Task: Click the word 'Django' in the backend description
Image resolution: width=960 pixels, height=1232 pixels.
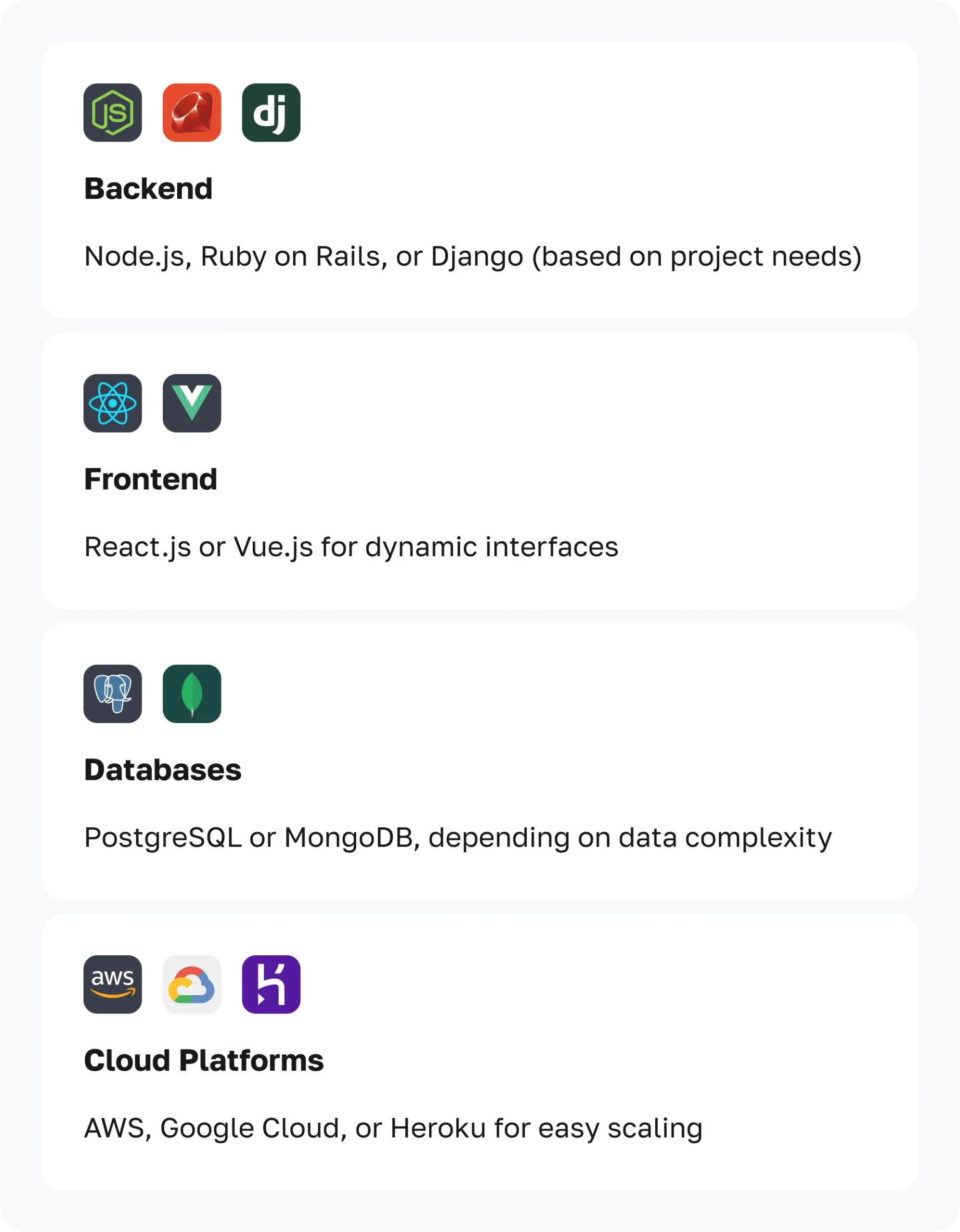Action: click(477, 257)
